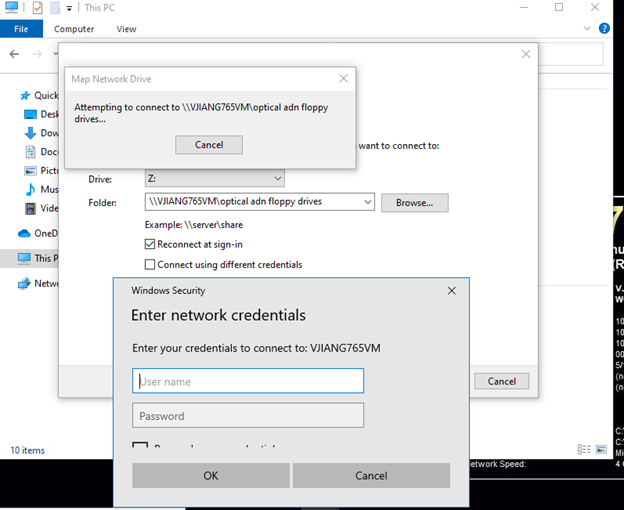Switch to the View ribbon tab
Screen dimensions: 624x510
coord(126,29)
